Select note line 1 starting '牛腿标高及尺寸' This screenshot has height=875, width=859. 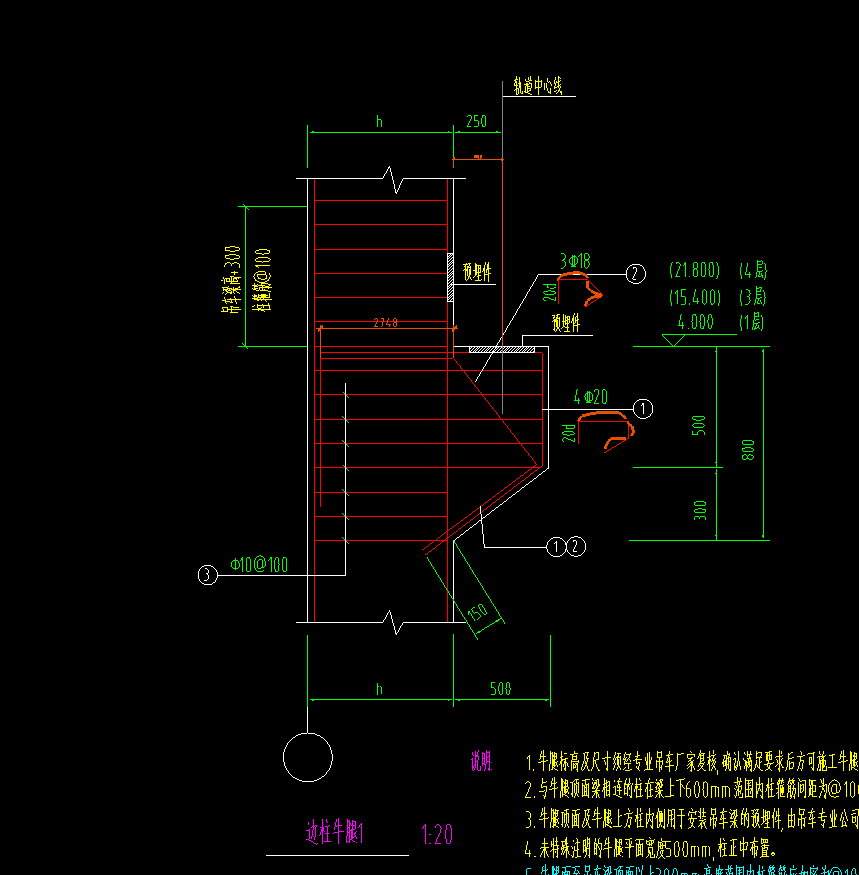click(x=692, y=761)
